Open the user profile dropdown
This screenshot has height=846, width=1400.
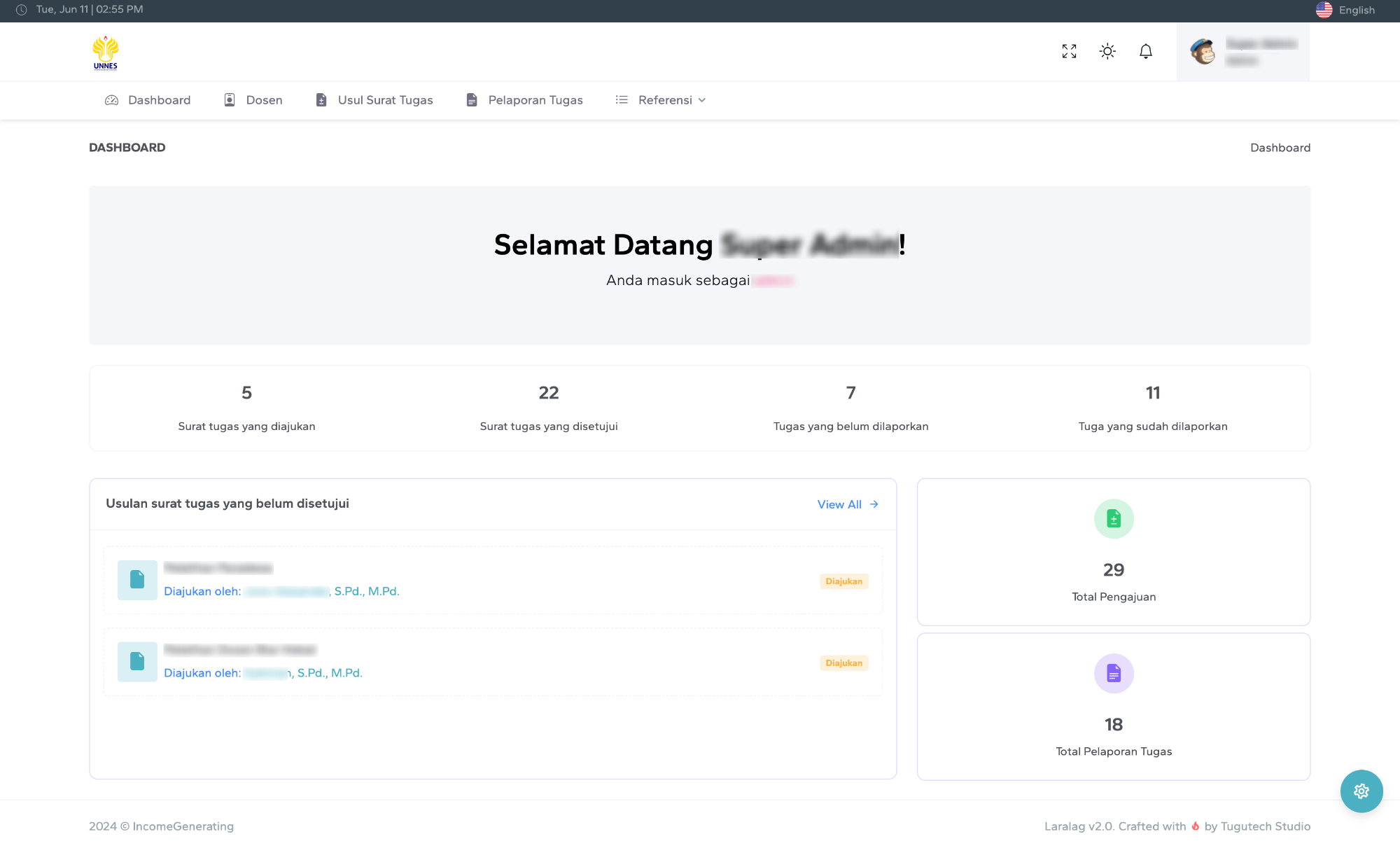(x=1242, y=52)
